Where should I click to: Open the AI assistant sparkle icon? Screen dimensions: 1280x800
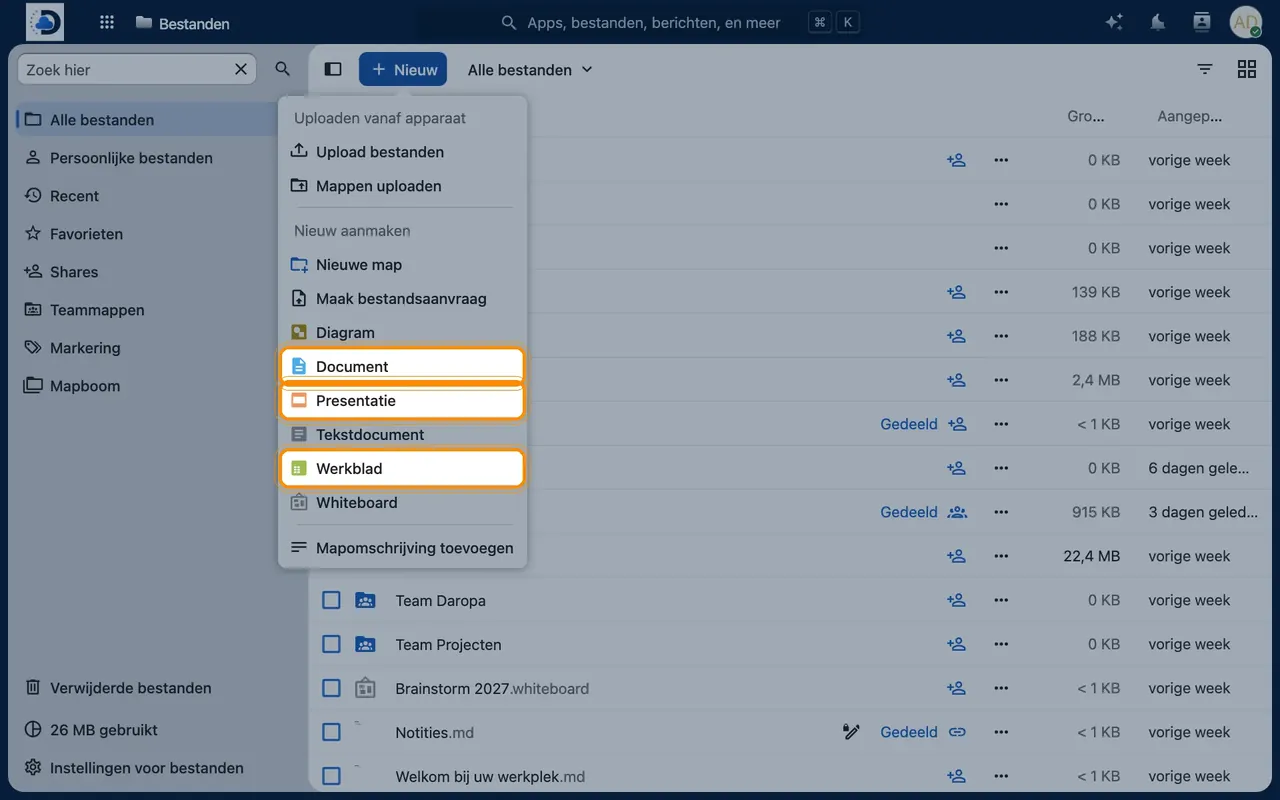[1114, 22]
